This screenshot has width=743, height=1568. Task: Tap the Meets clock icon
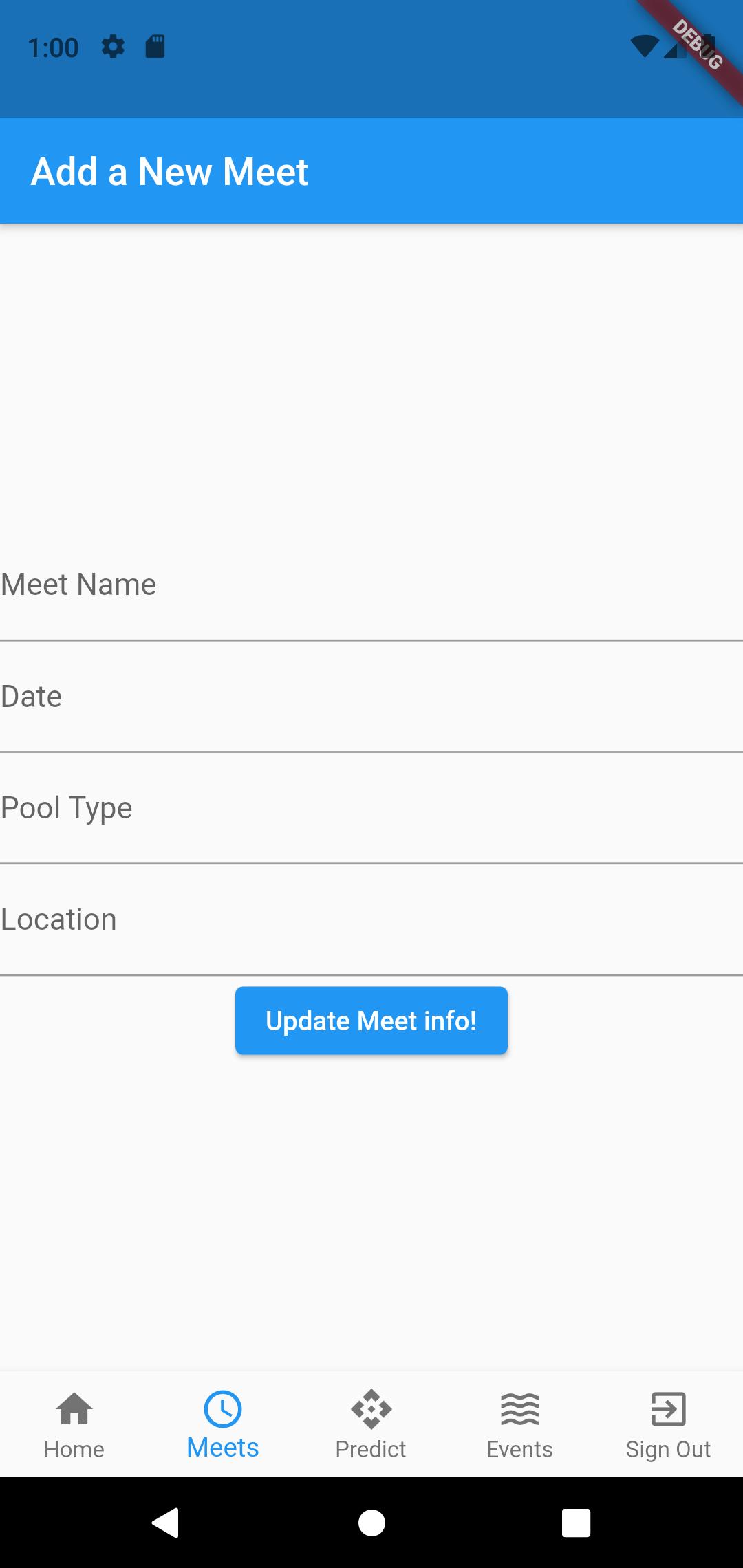pyautogui.click(x=223, y=1408)
